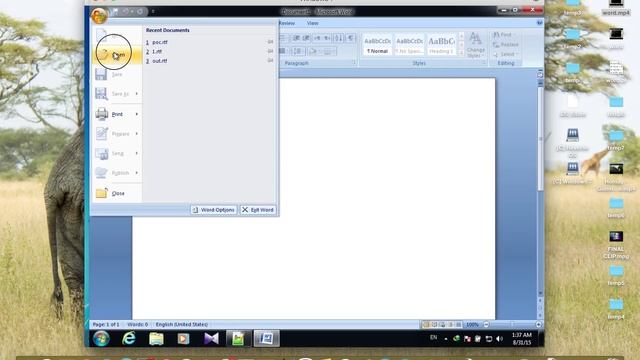Click Replace in Editing group
The width and height of the screenshot is (640, 360).
[x=506, y=44]
